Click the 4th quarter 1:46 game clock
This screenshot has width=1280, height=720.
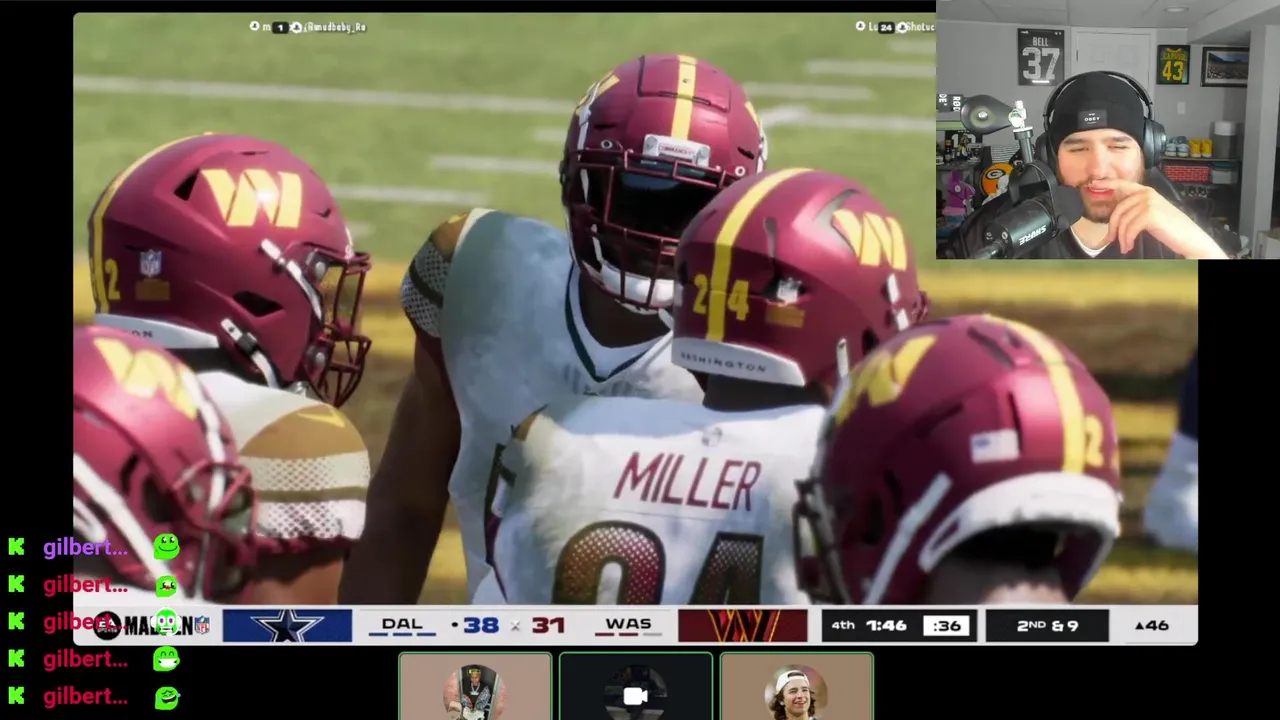(870, 626)
